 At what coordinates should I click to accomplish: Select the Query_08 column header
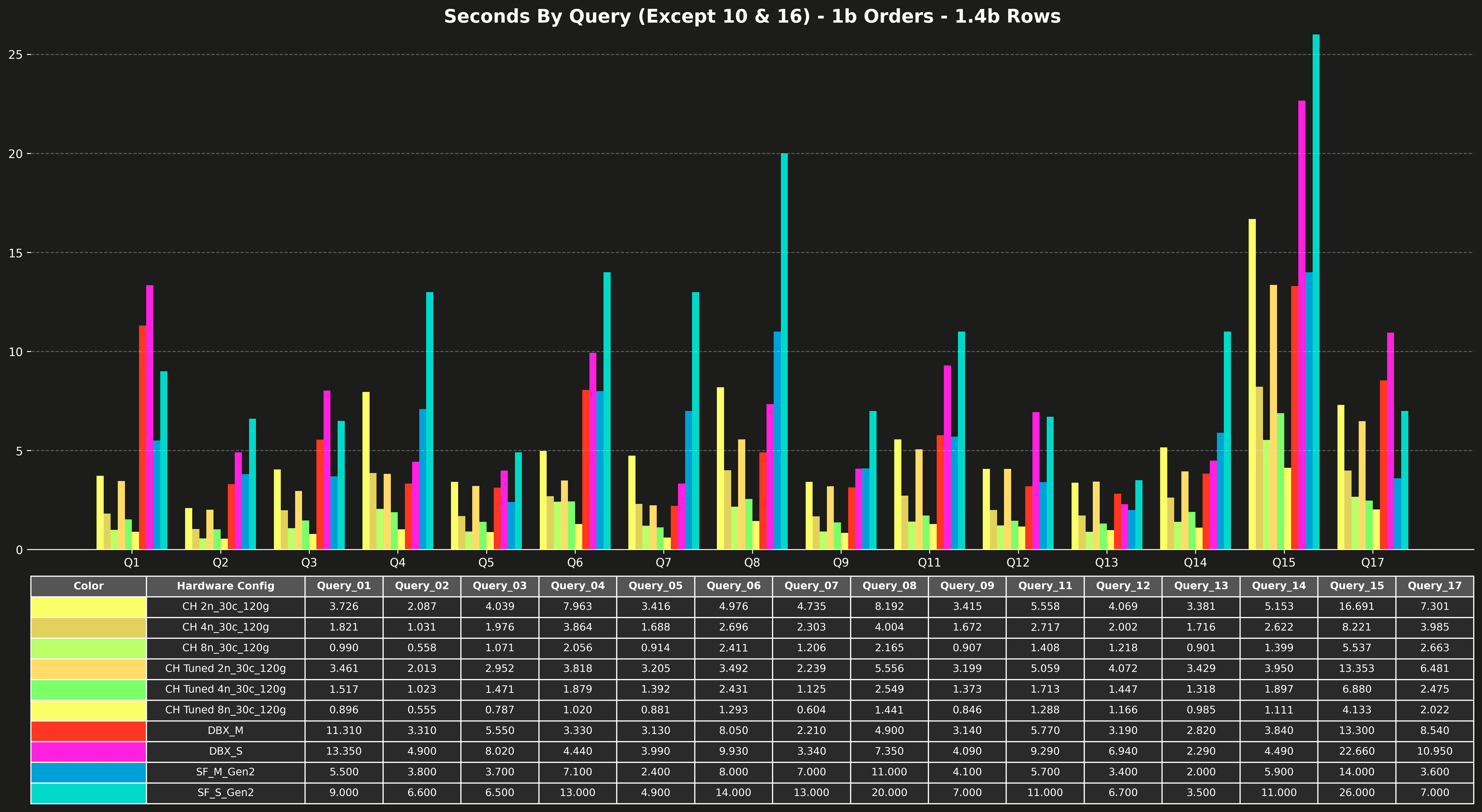coord(889,586)
